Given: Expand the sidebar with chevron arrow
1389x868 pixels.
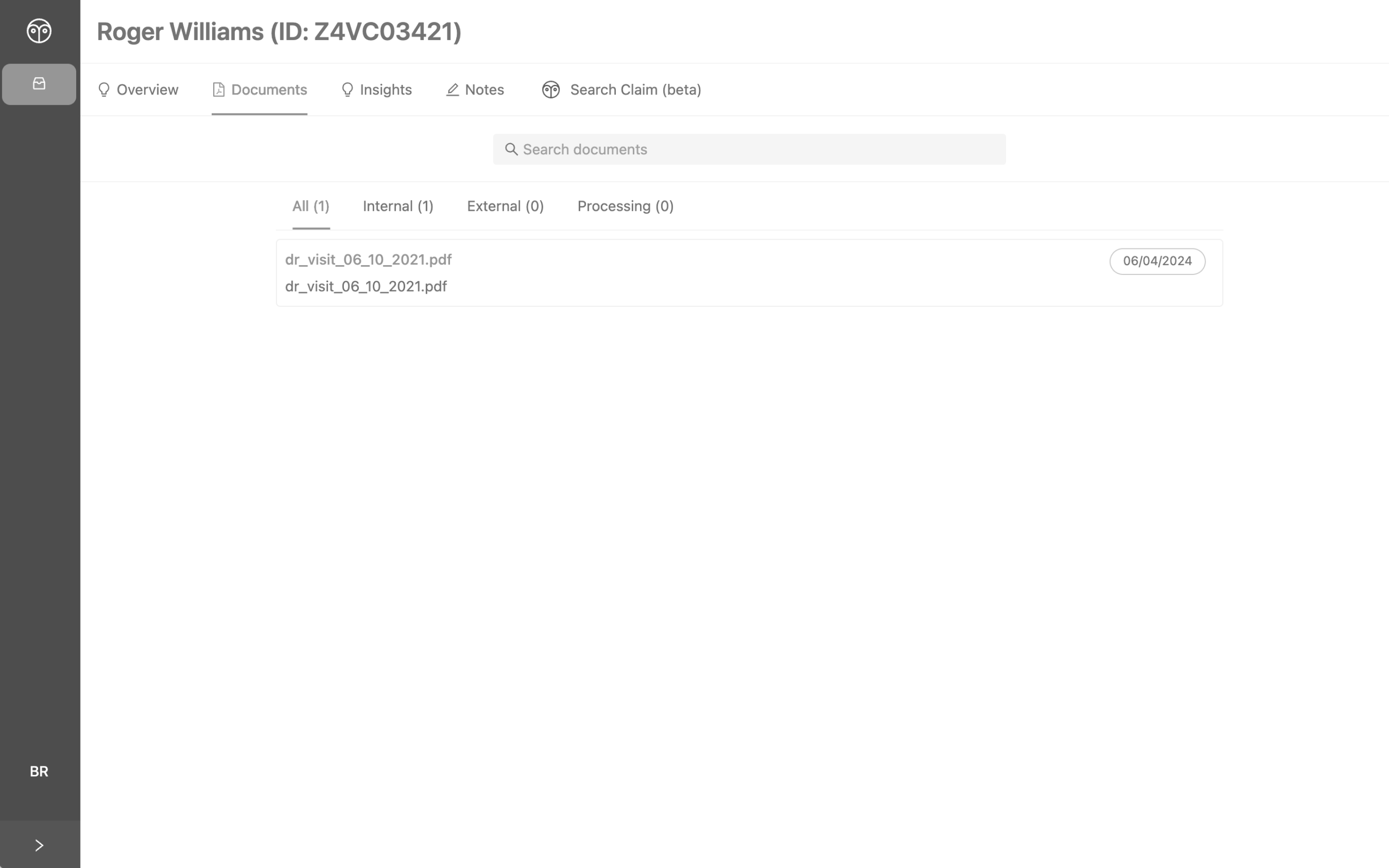Looking at the screenshot, I should pyautogui.click(x=39, y=845).
